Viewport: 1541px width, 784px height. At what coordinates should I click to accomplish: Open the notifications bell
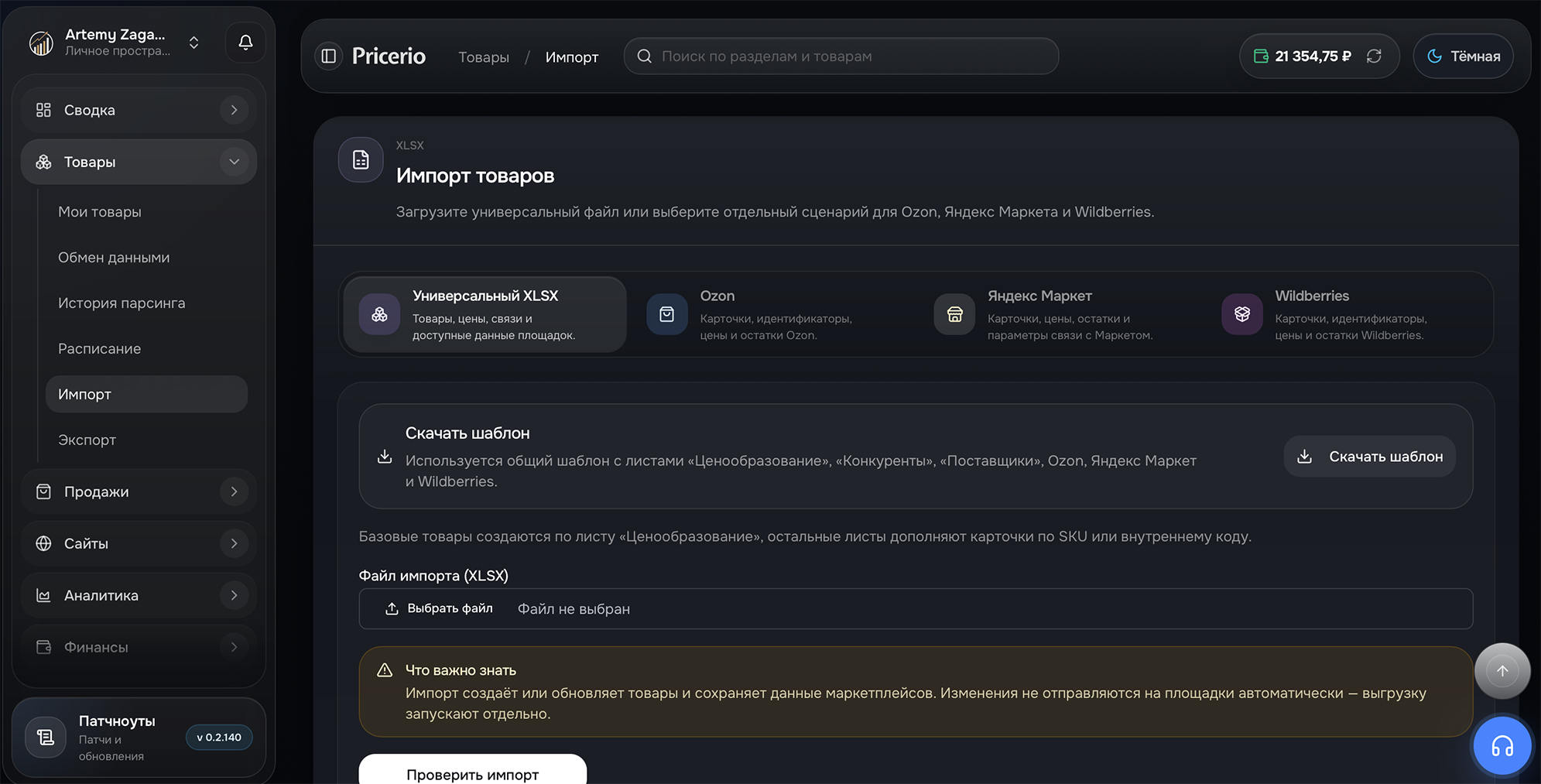click(x=245, y=43)
